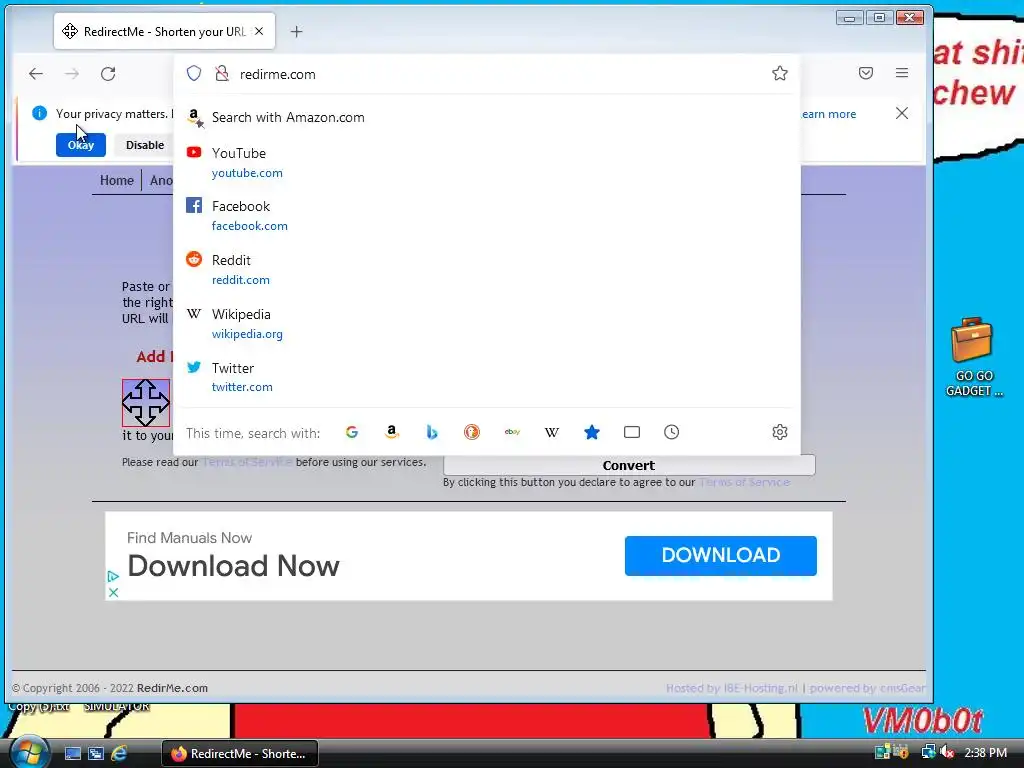
Task: Open the Home page menu item
Action: point(116,180)
